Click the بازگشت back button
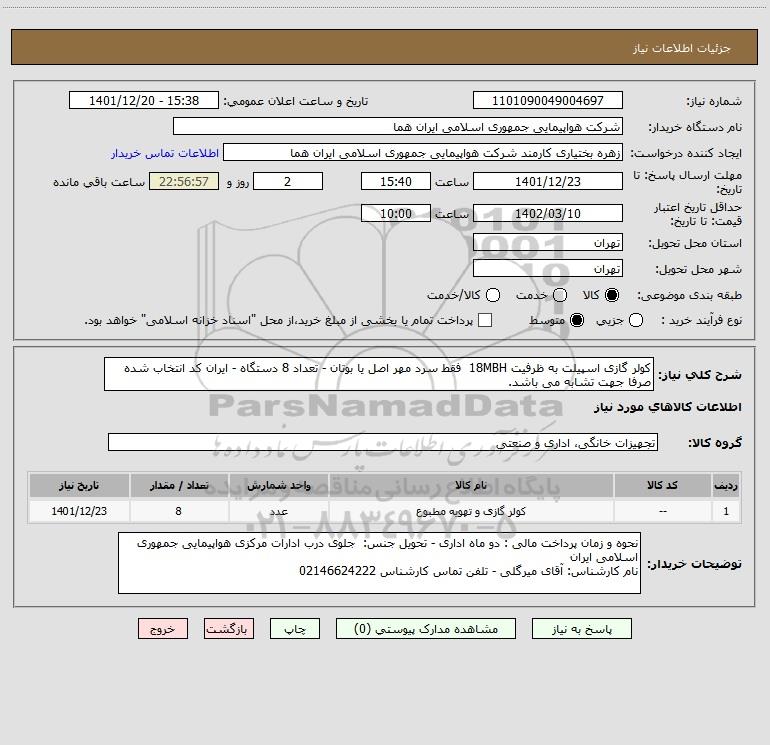 click(x=229, y=629)
